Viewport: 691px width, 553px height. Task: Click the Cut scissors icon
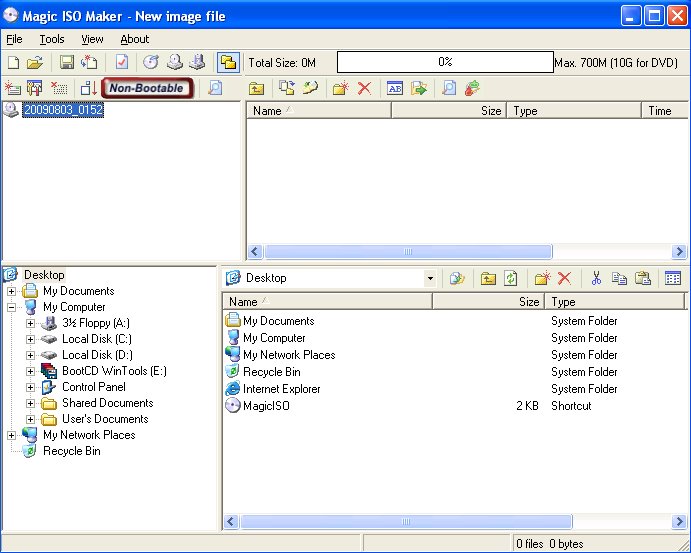pyautogui.click(x=596, y=278)
